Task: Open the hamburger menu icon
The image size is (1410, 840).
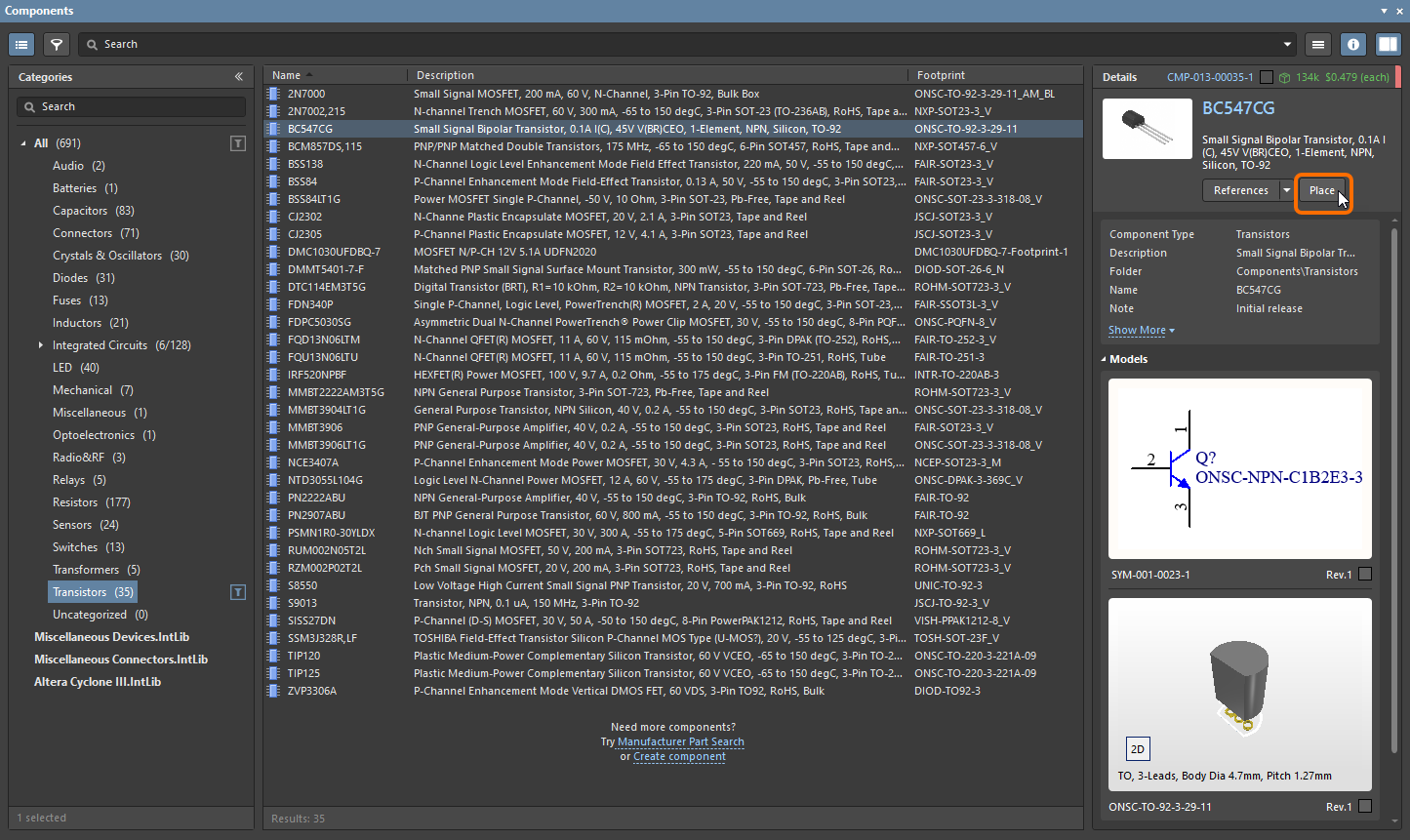Action: coord(1318,44)
